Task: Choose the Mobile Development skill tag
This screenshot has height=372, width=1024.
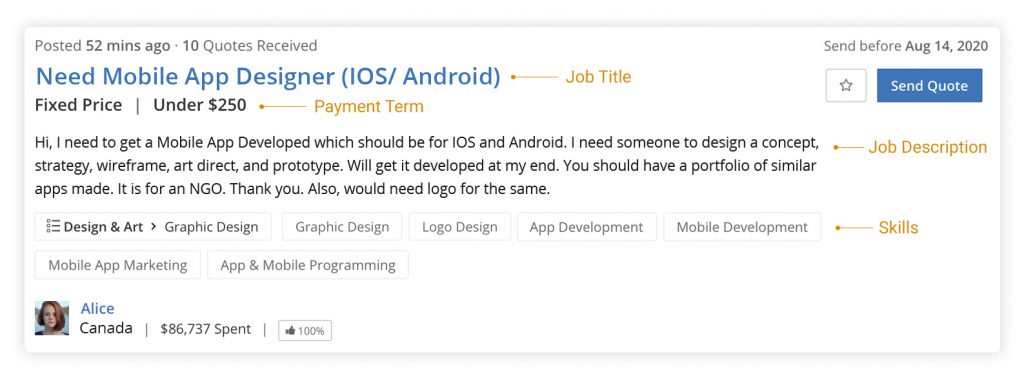Action: (x=742, y=227)
